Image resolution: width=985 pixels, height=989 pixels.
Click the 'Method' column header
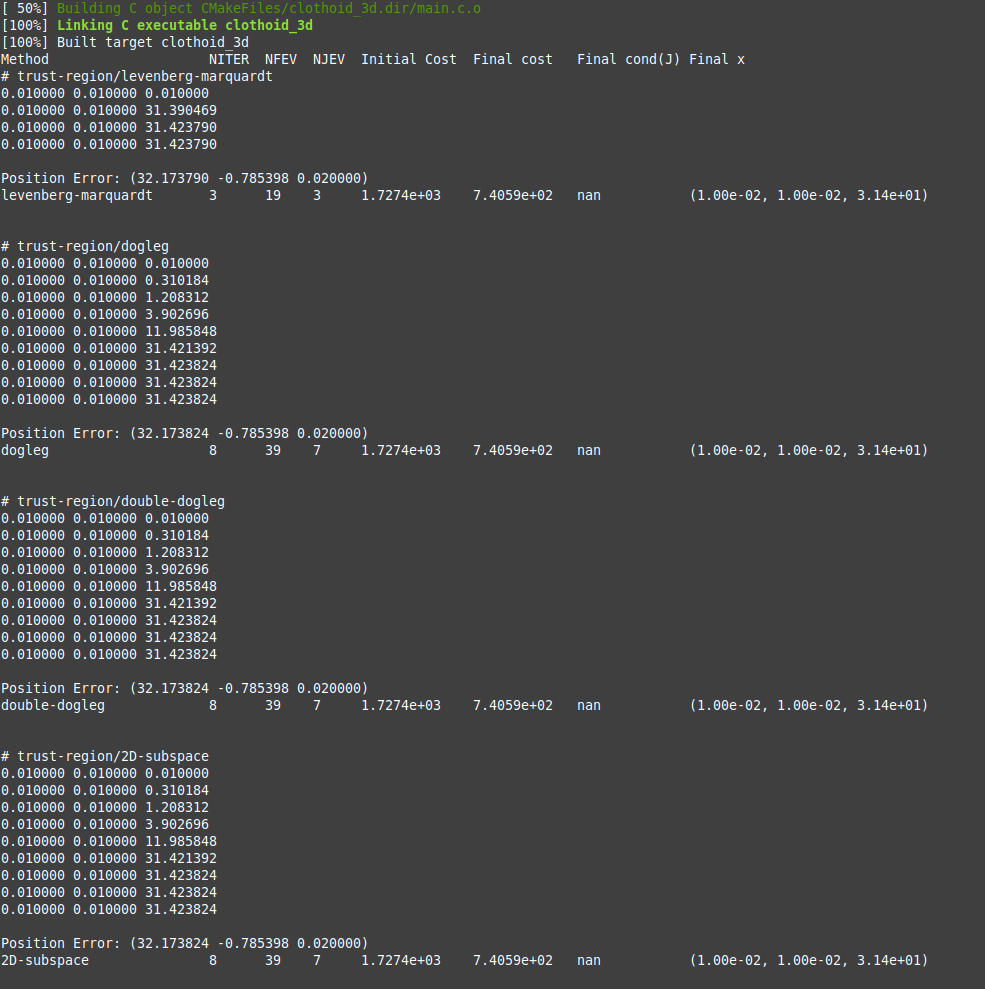(25, 59)
